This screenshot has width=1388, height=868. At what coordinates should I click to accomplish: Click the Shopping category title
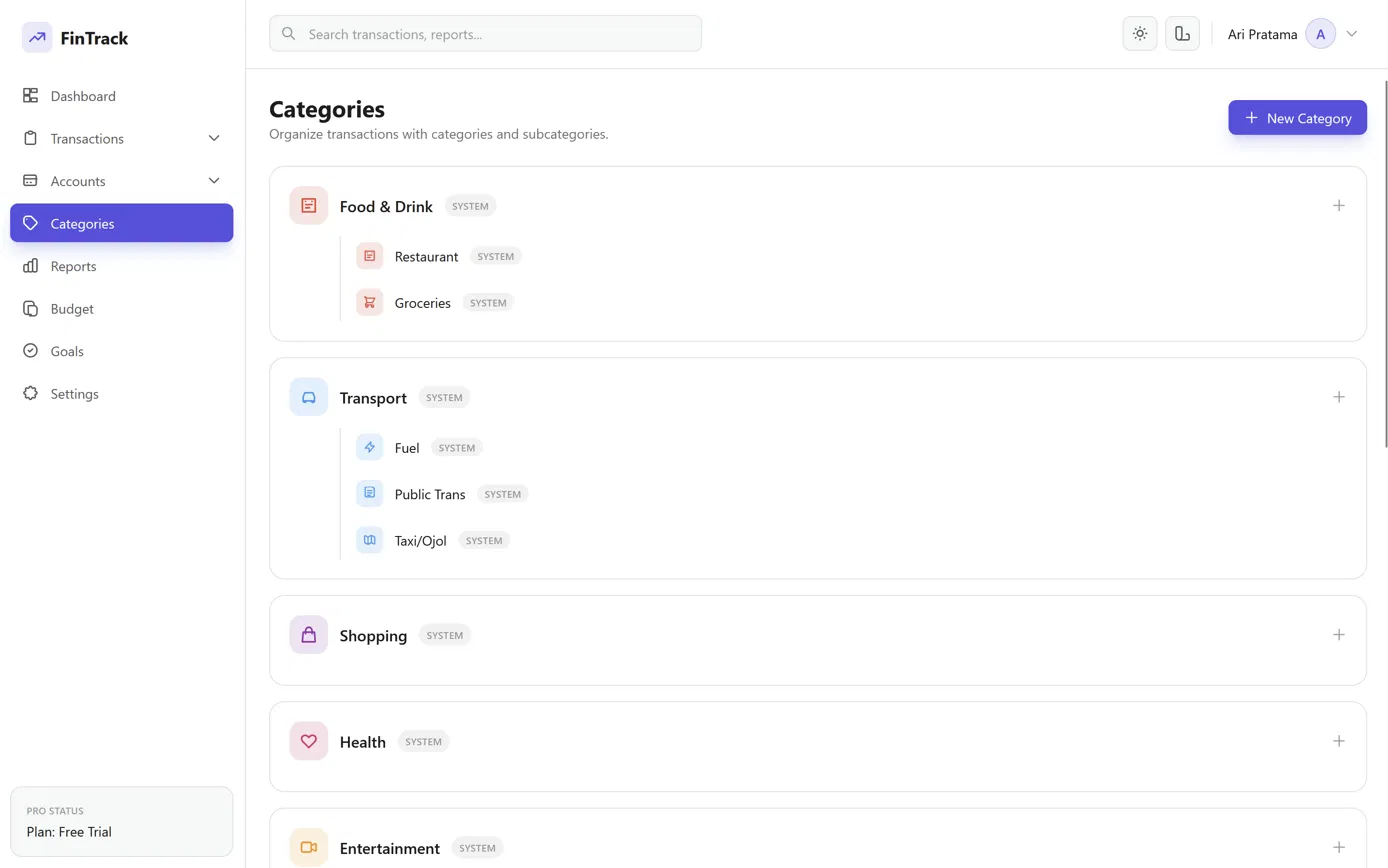click(x=373, y=636)
